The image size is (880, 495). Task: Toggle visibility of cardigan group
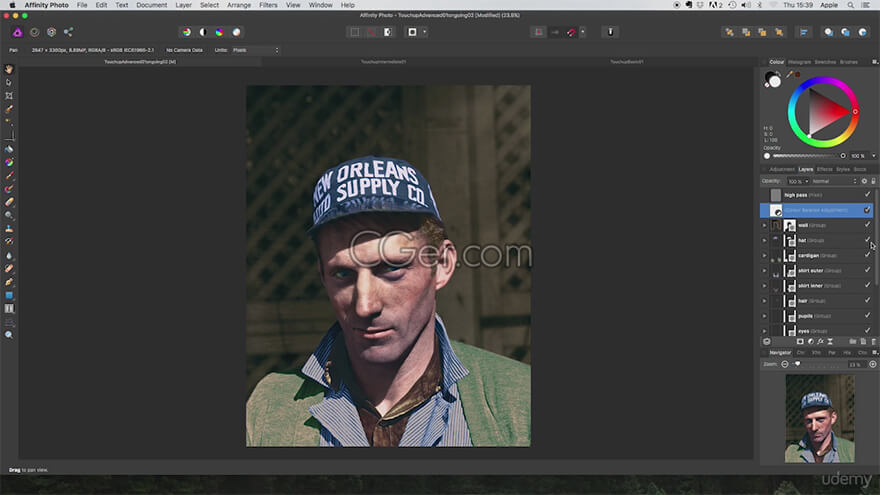(x=867, y=255)
